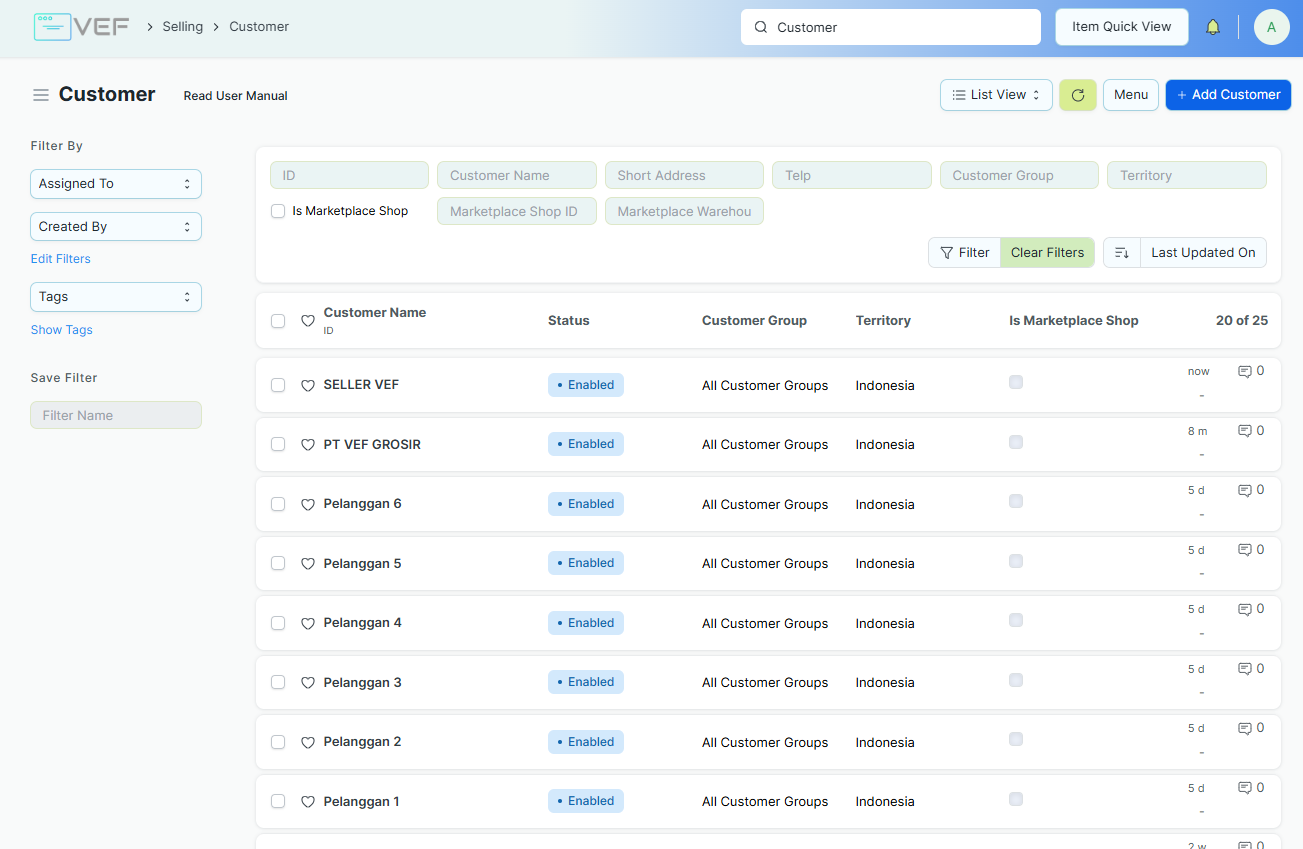Click the refresh list icon
1303x849 pixels.
(x=1078, y=95)
